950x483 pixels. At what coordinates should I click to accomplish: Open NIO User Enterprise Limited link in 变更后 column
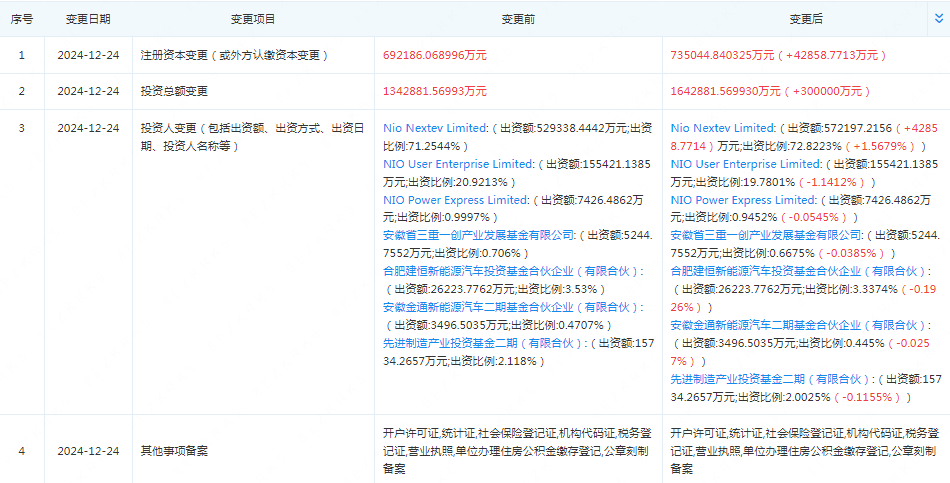pos(745,164)
